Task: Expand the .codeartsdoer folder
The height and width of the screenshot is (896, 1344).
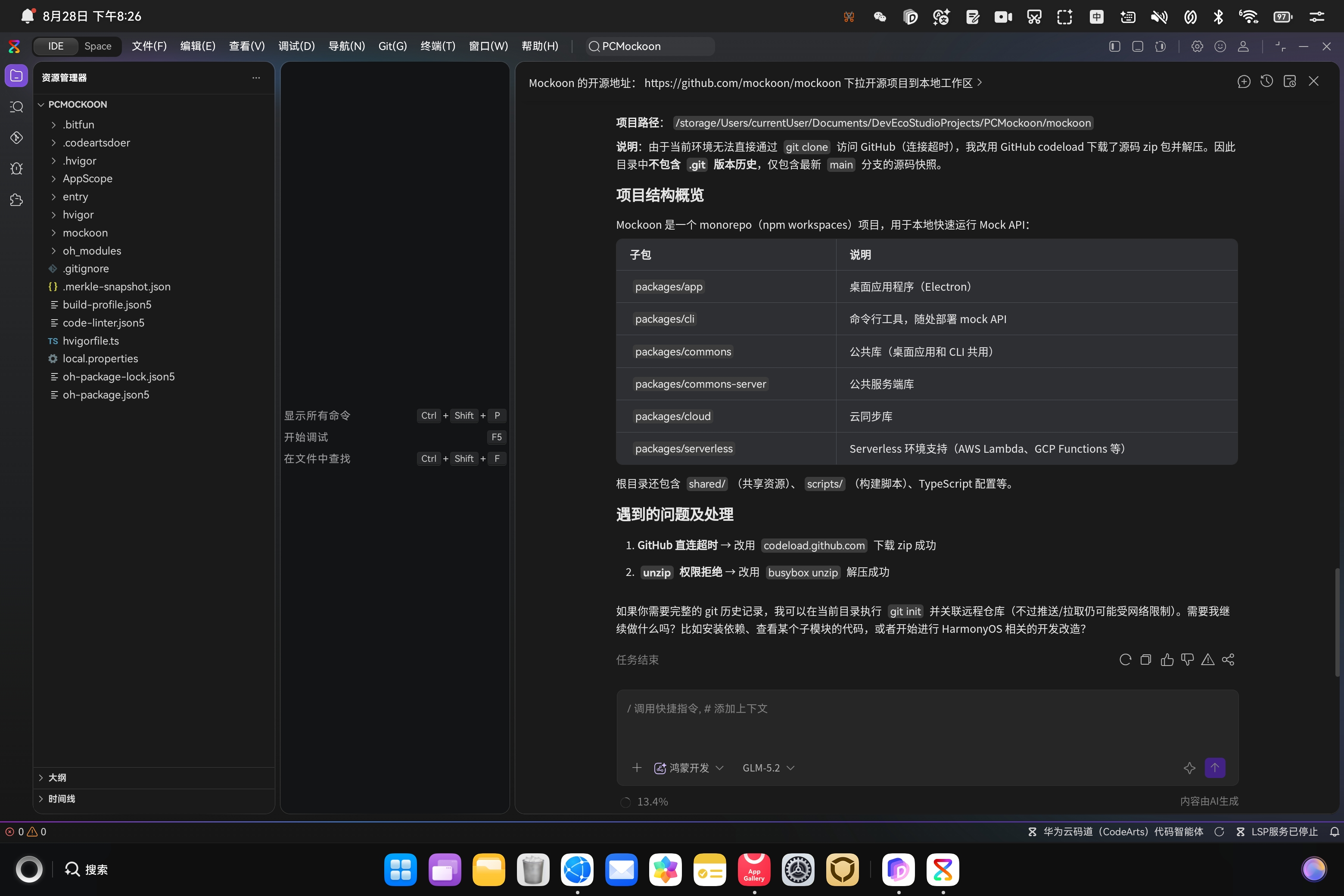Action: [154, 143]
